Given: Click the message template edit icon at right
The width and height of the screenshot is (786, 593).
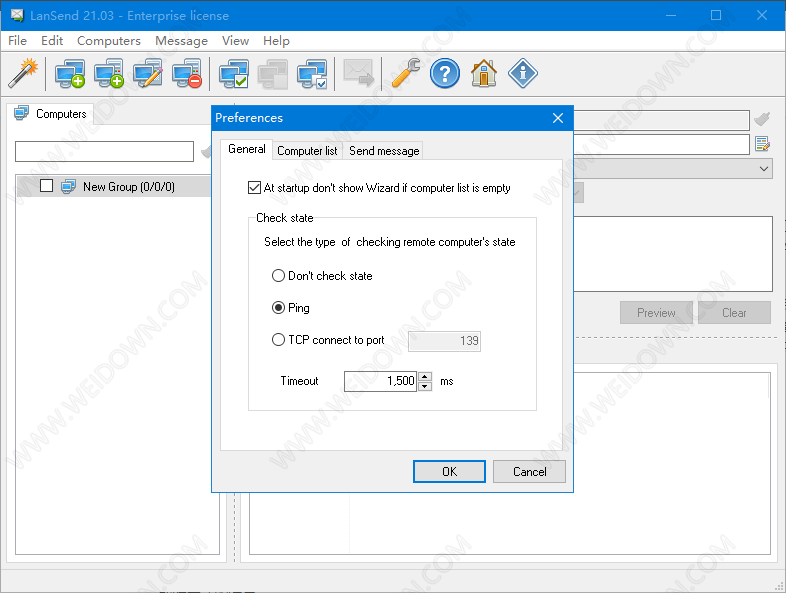Looking at the screenshot, I should [762, 144].
